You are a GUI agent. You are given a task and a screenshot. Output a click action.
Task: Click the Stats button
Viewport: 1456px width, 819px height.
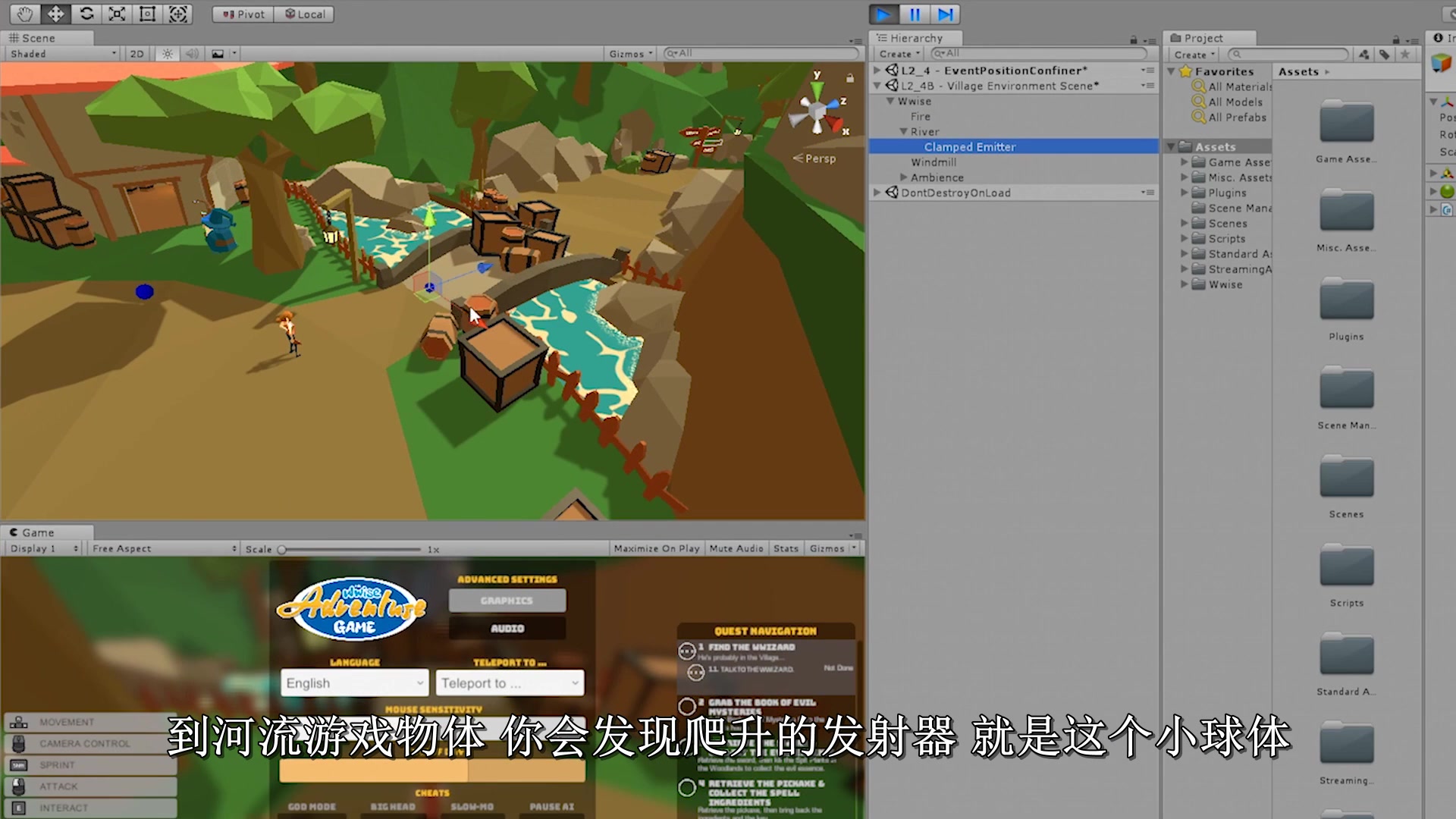(x=786, y=548)
